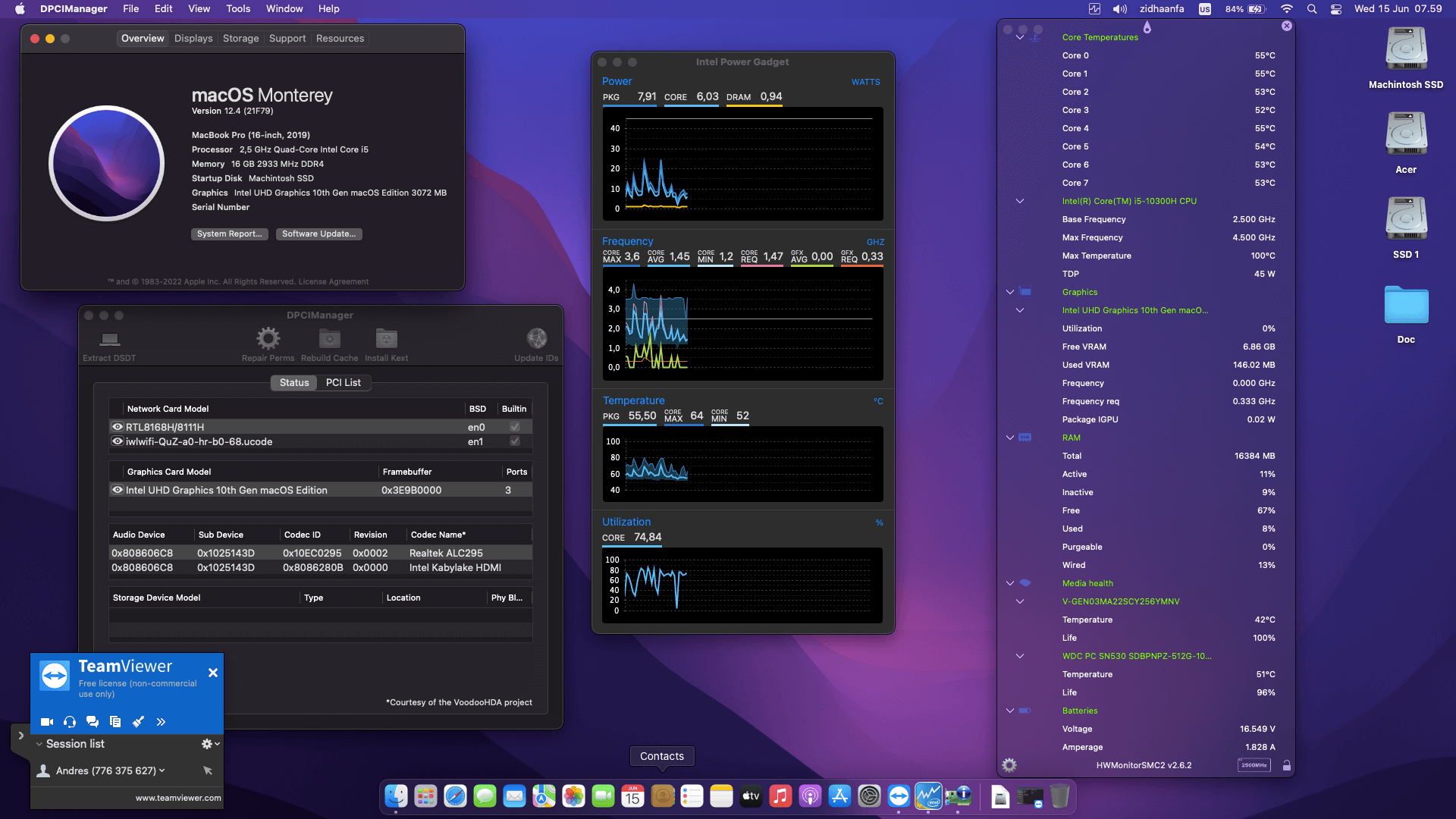Toggle the Builtin checkbox for RTL8168H/8111H
This screenshot has width=1456, height=819.
[x=515, y=427]
